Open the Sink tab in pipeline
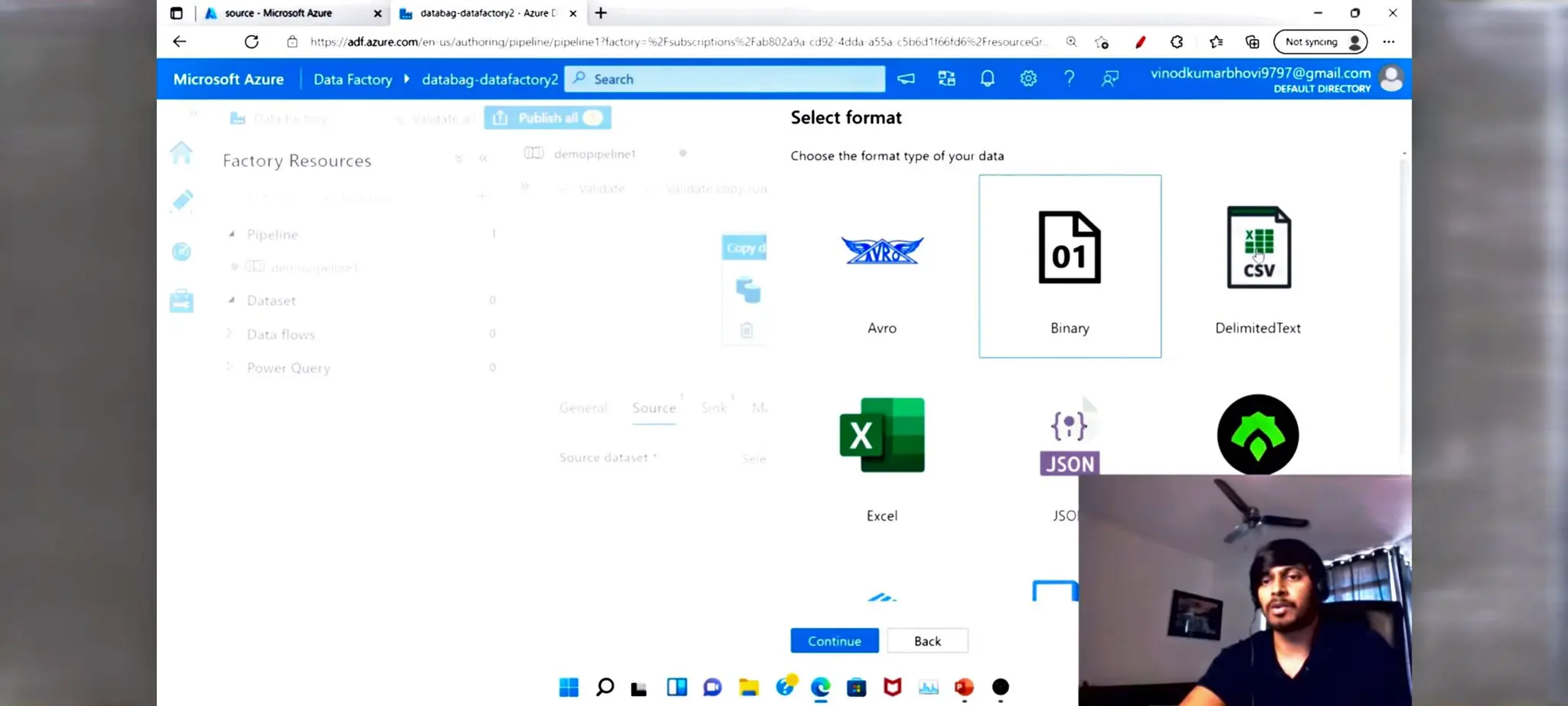Image resolution: width=1568 pixels, height=706 pixels. [714, 408]
